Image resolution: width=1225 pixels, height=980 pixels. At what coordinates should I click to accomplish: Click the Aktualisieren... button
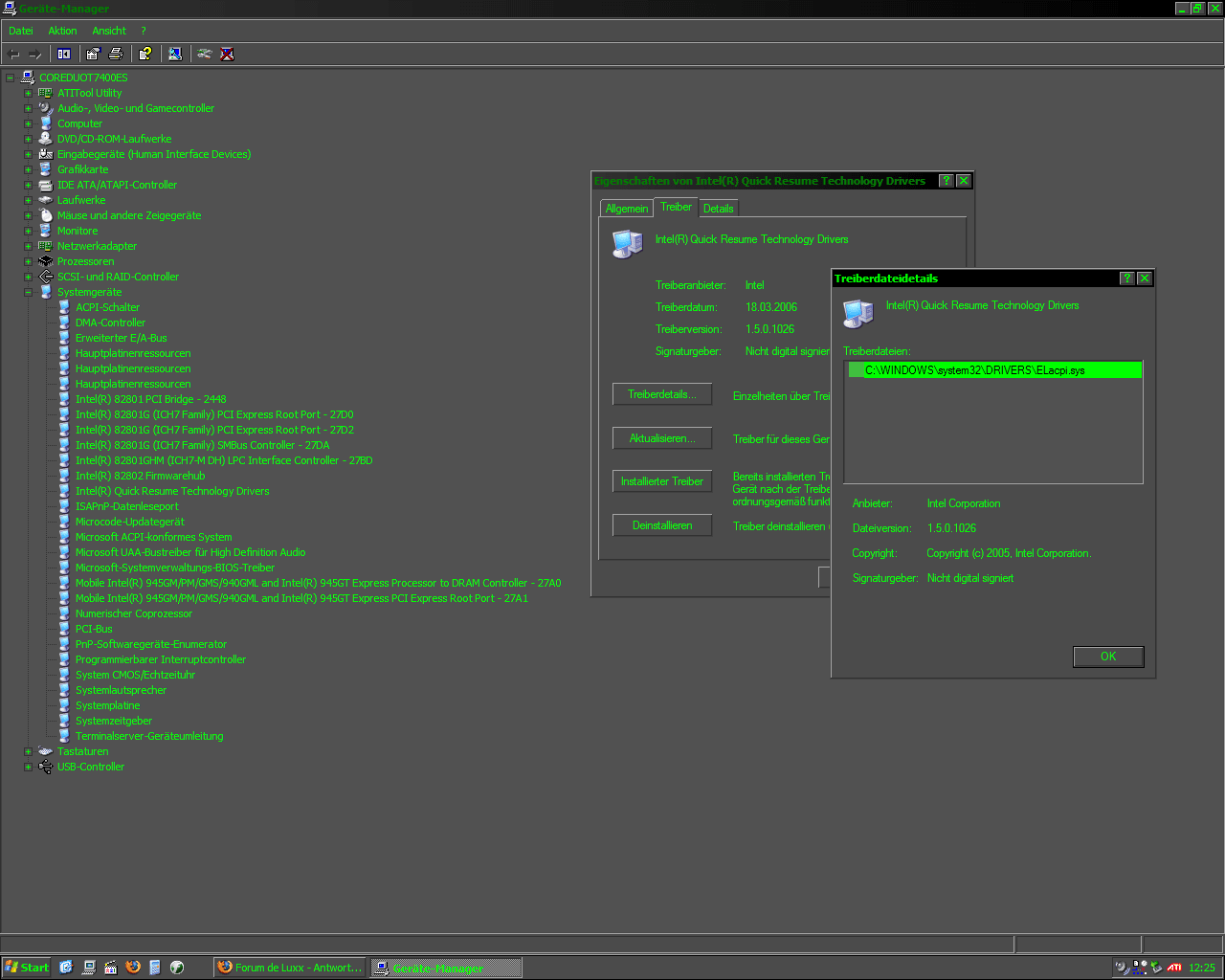tap(662, 438)
